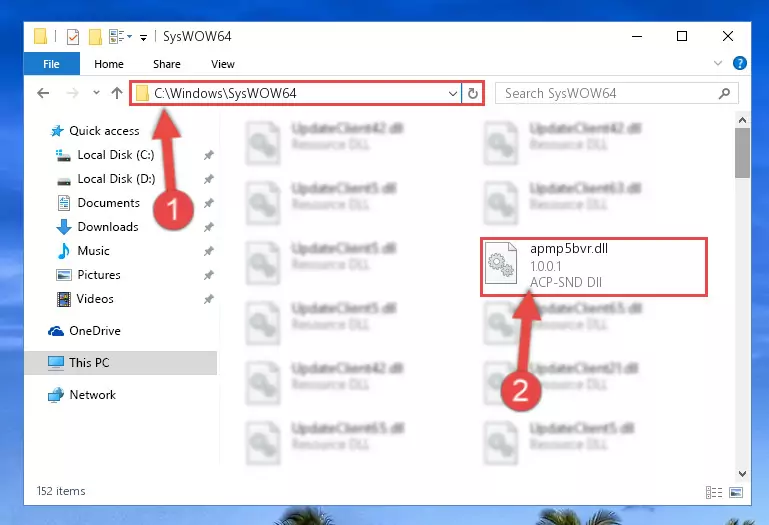Select This PC in navigation pane
This screenshot has width=769, height=525.
[121, 363]
